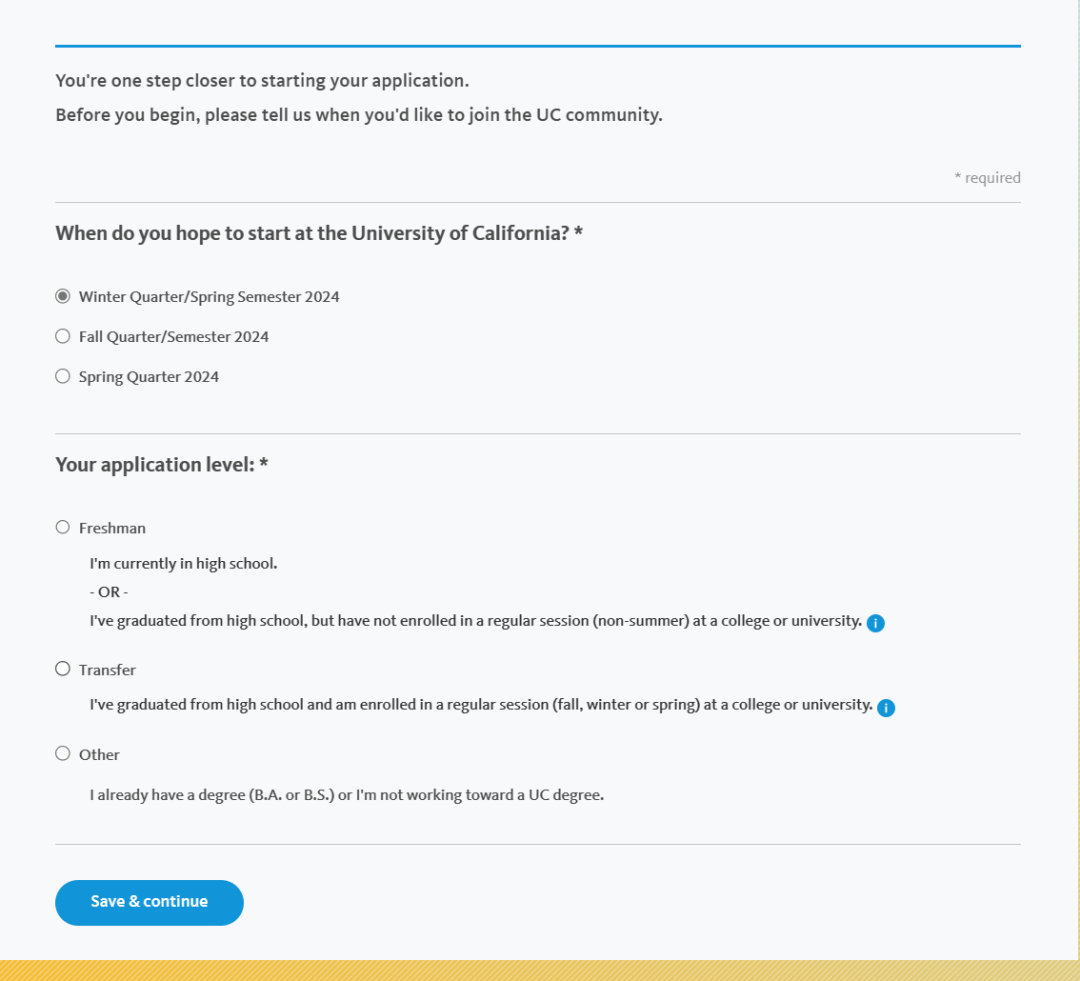The image size is (1080, 981).
Task: Click the 'Transfer' label text
Action: click(x=107, y=670)
